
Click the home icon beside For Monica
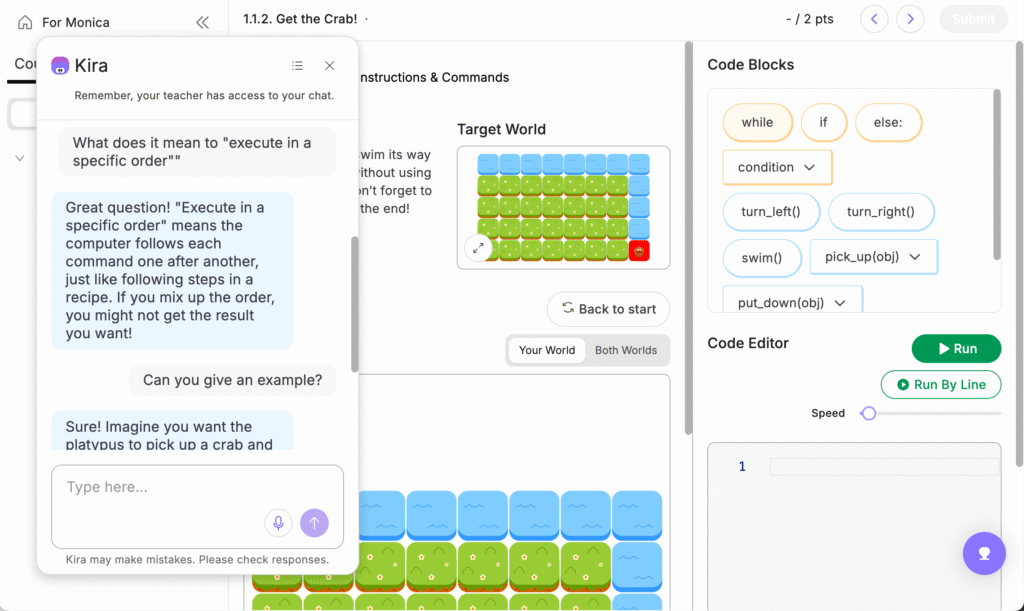pos(25,22)
